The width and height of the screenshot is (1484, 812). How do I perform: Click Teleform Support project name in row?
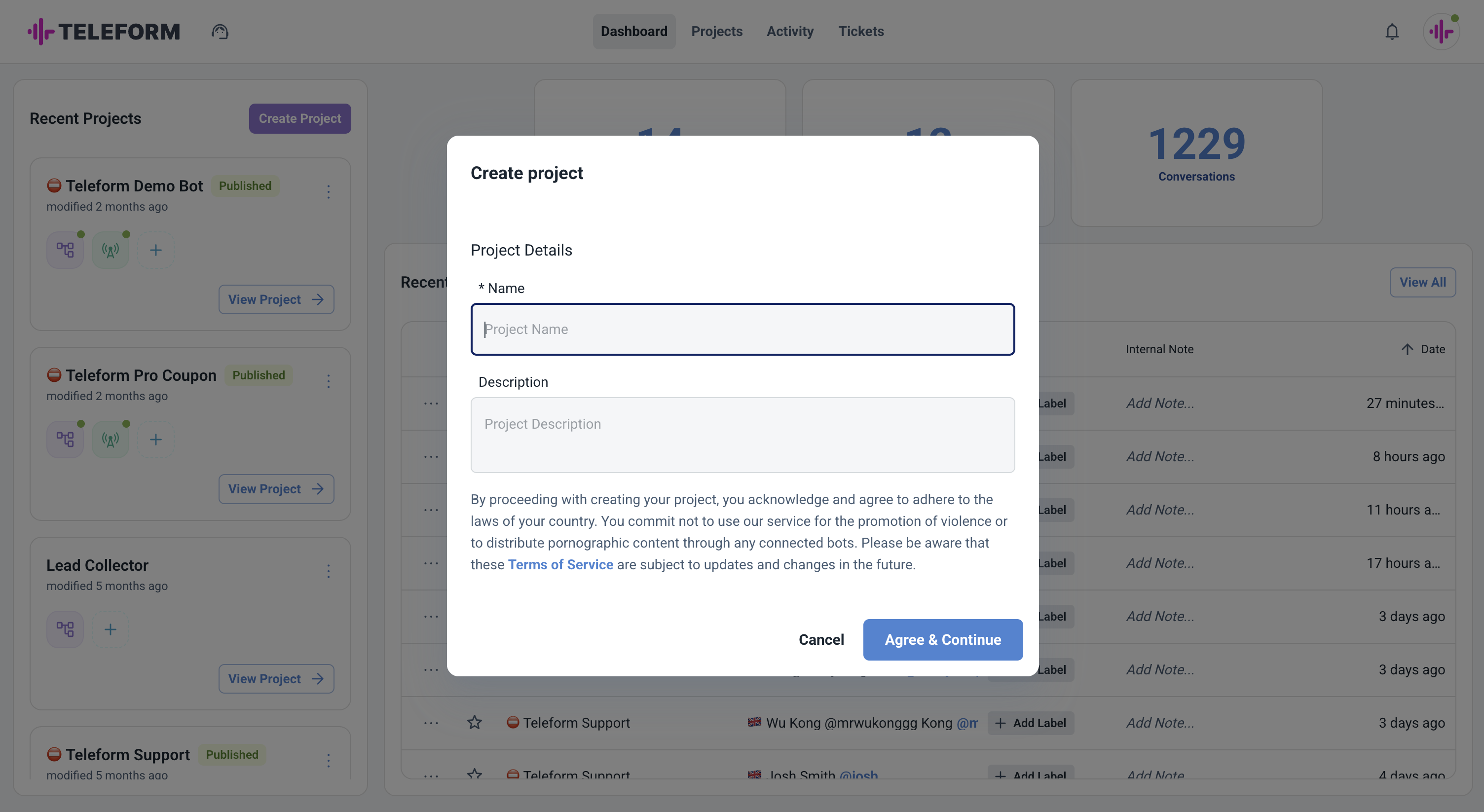[x=576, y=723]
